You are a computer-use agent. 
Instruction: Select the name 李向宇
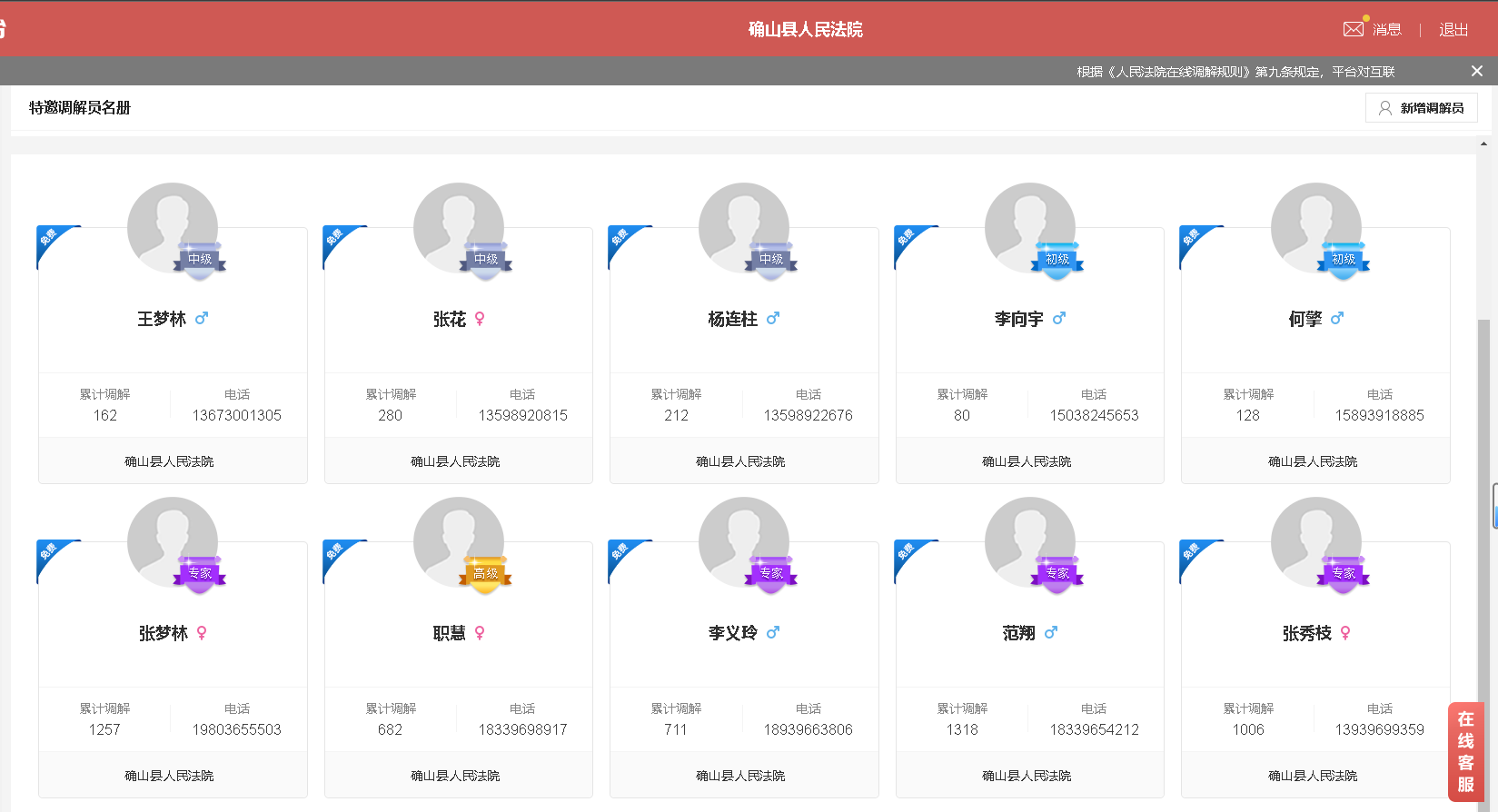[1019, 319]
